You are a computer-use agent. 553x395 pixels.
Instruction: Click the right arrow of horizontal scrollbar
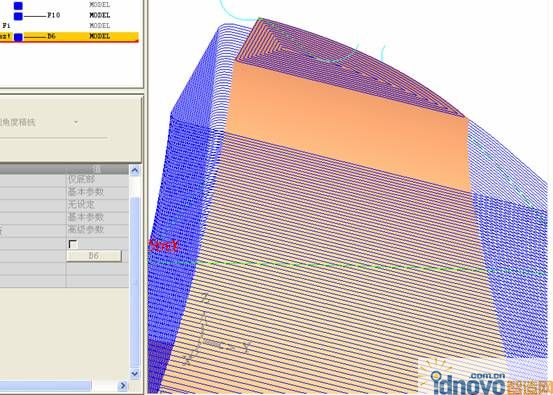tap(122, 386)
